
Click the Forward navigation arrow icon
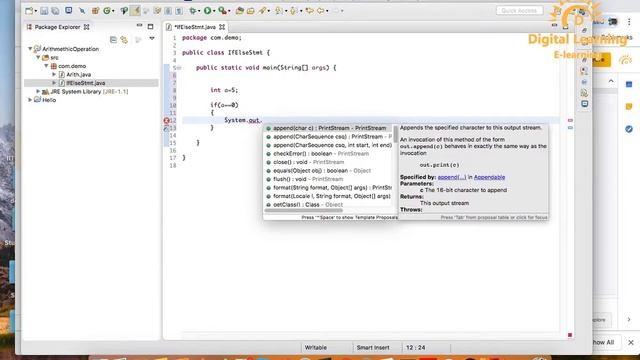(337, 11)
